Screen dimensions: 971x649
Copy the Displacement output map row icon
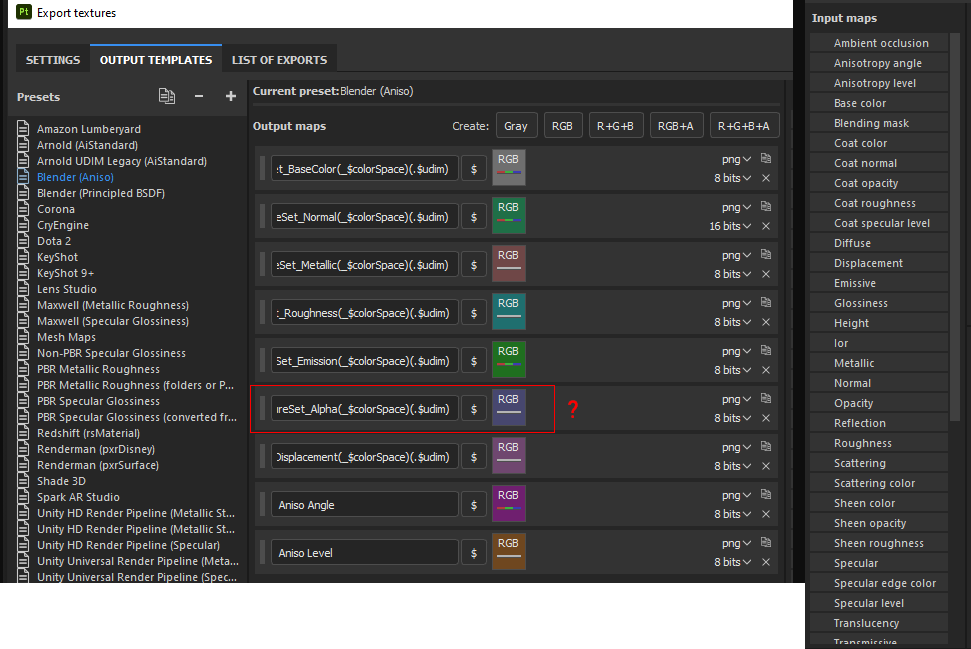[766, 446]
